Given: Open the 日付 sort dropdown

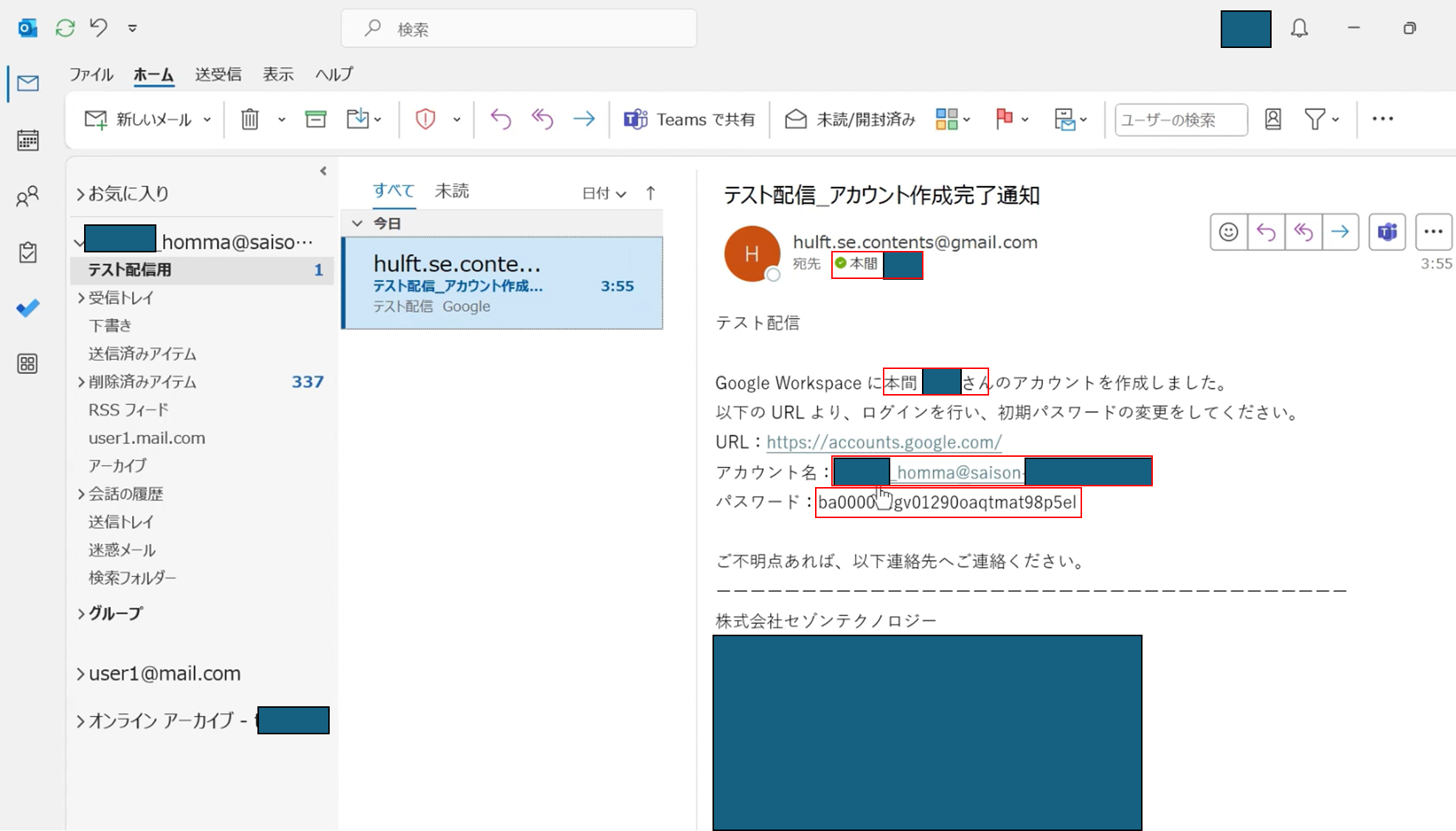Looking at the screenshot, I should [603, 193].
